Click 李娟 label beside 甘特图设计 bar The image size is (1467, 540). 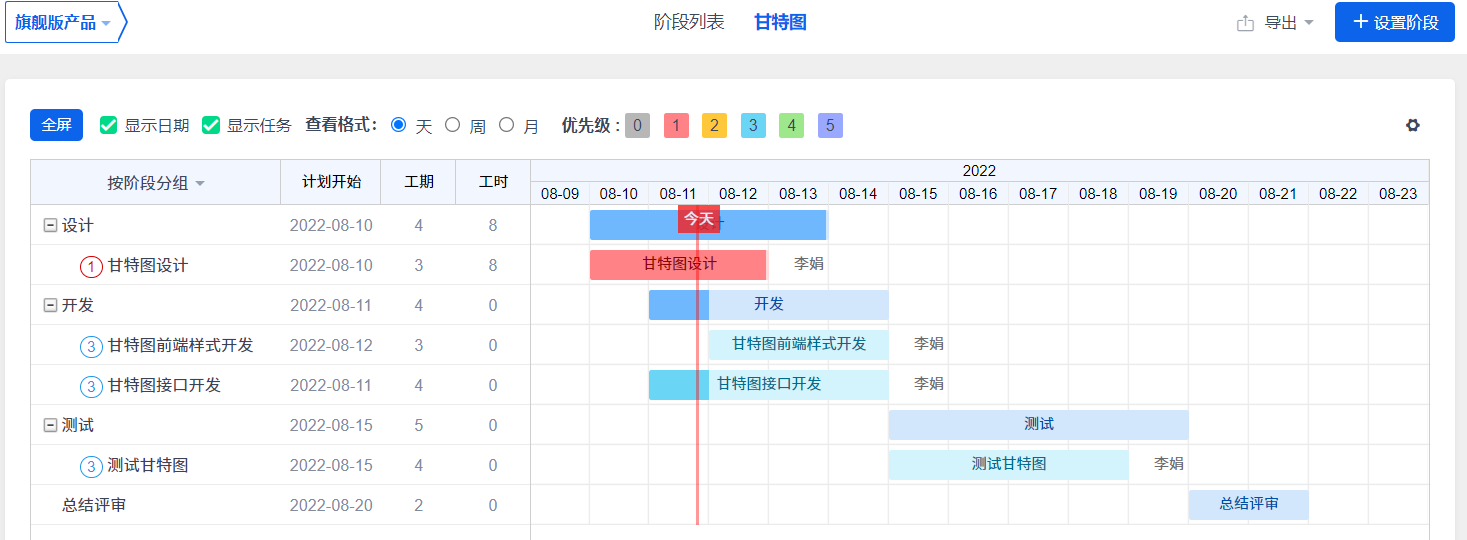pyautogui.click(x=809, y=264)
